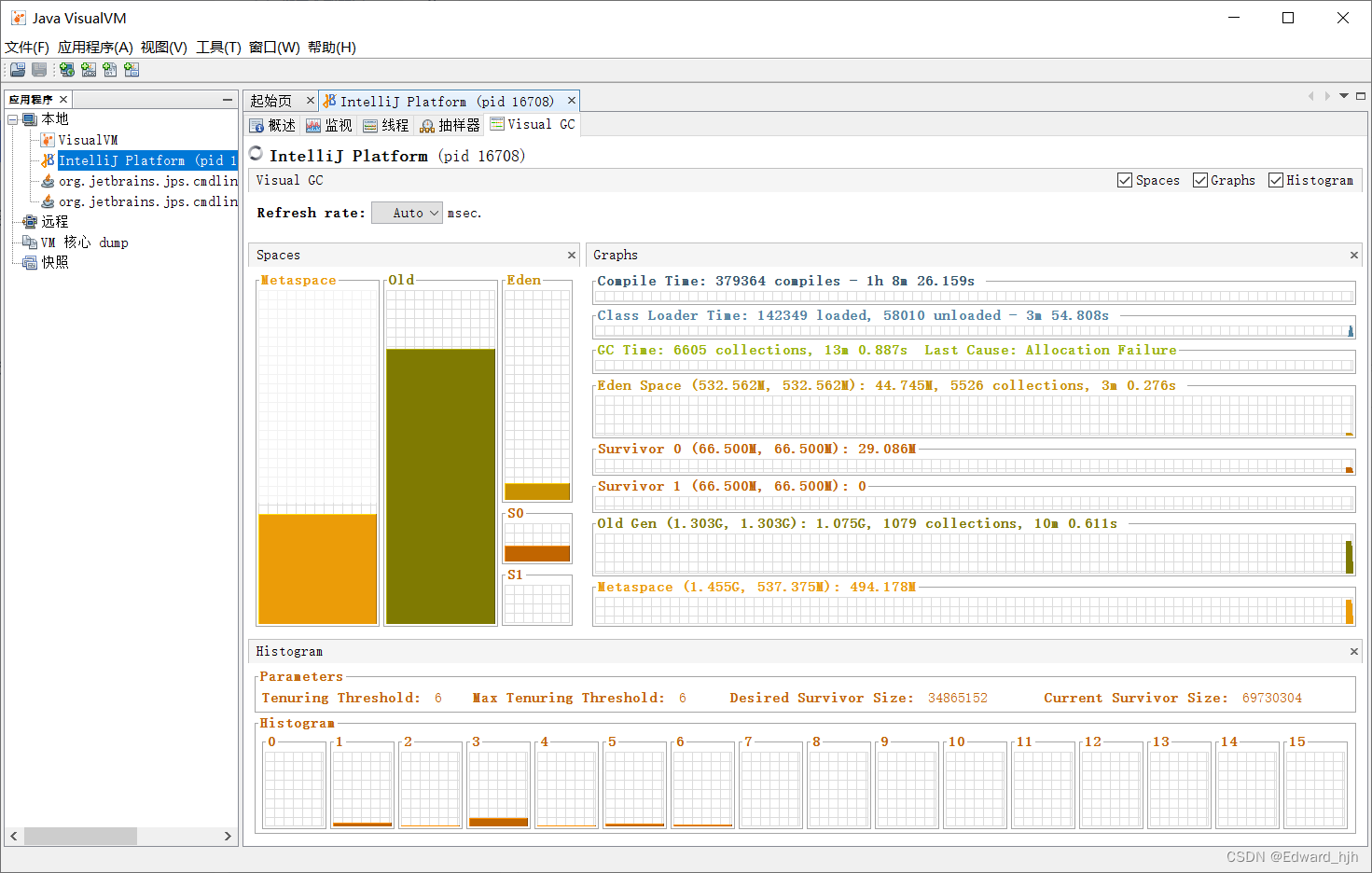1372x873 pixels.
Task: Open the 帮助(H) menu
Action: pyautogui.click(x=332, y=48)
